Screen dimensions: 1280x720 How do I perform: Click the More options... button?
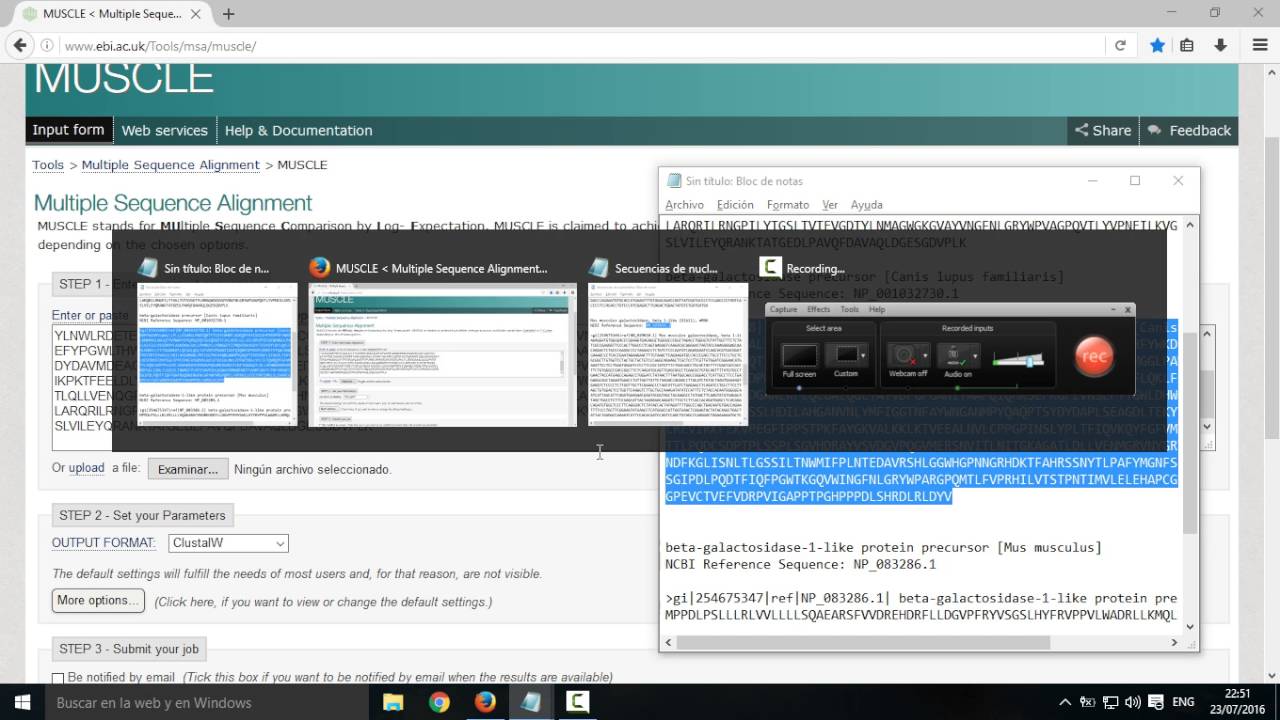[x=98, y=601]
